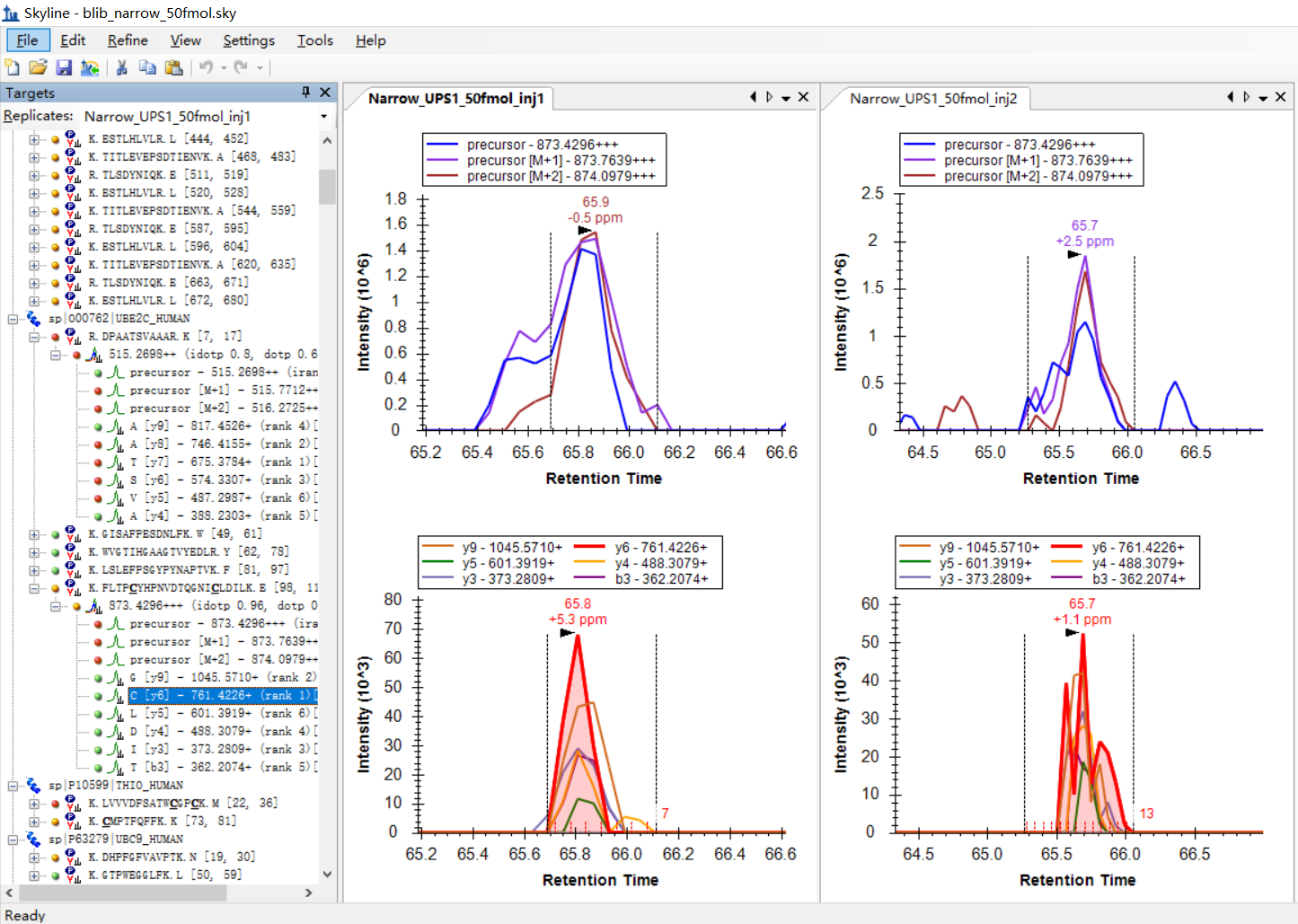
Task: Expand the K.GISAFPESDNLFK.W peptide node
Action: pyautogui.click(x=34, y=534)
